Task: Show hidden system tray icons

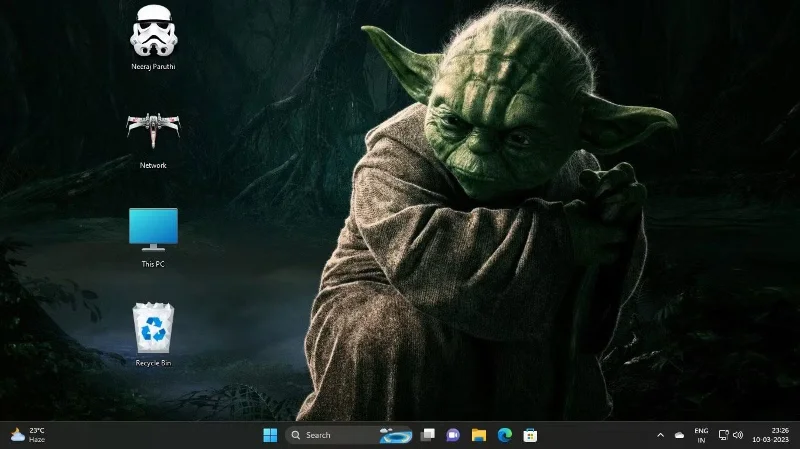Action: click(x=660, y=435)
